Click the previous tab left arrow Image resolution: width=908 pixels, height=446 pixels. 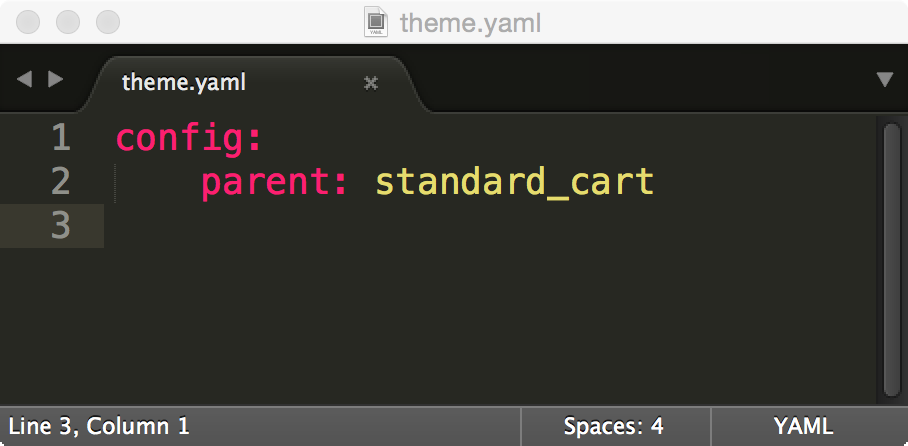click(24, 79)
